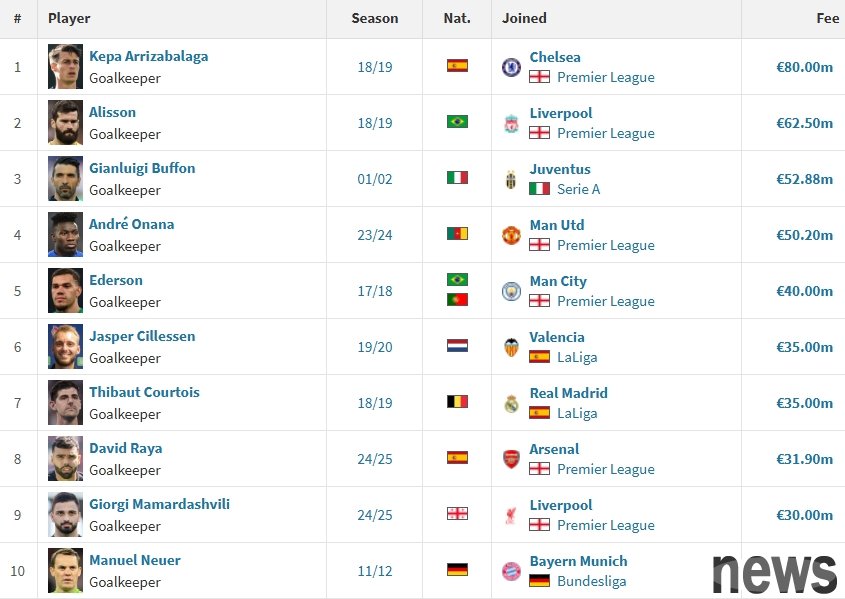The width and height of the screenshot is (845, 599).
Task: Click the Real Madrid crest icon
Action: click(511, 403)
